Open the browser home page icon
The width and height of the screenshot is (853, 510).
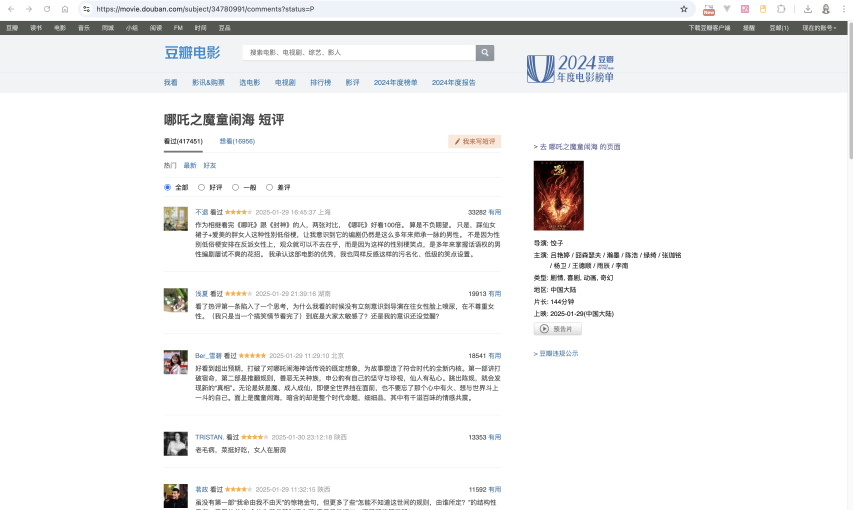tap(64, 9)
